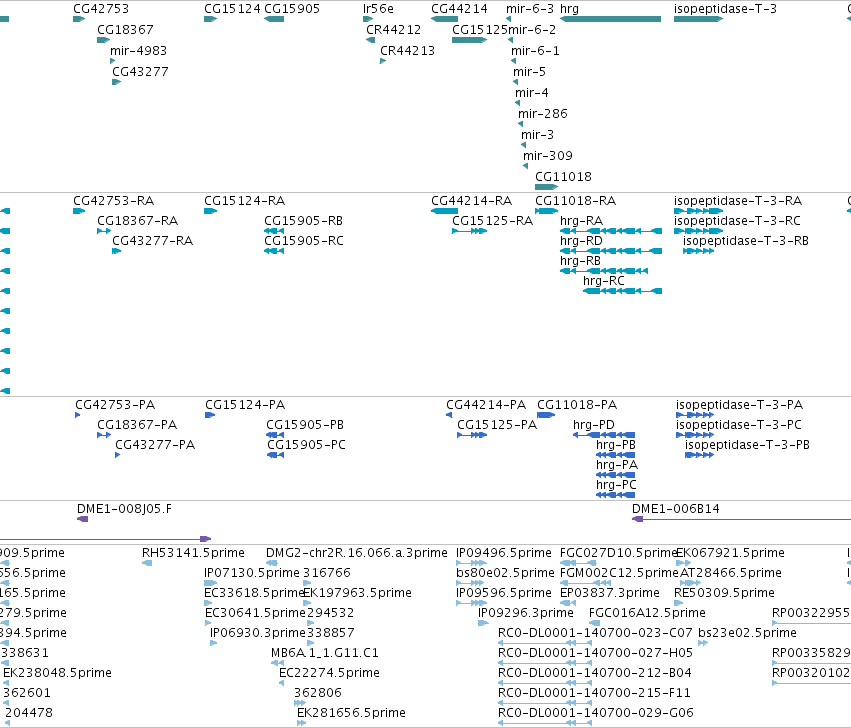Screen dimensions: 851x728
Task: Select the CG15905-PB protein label
Action: tap(305, 425)
